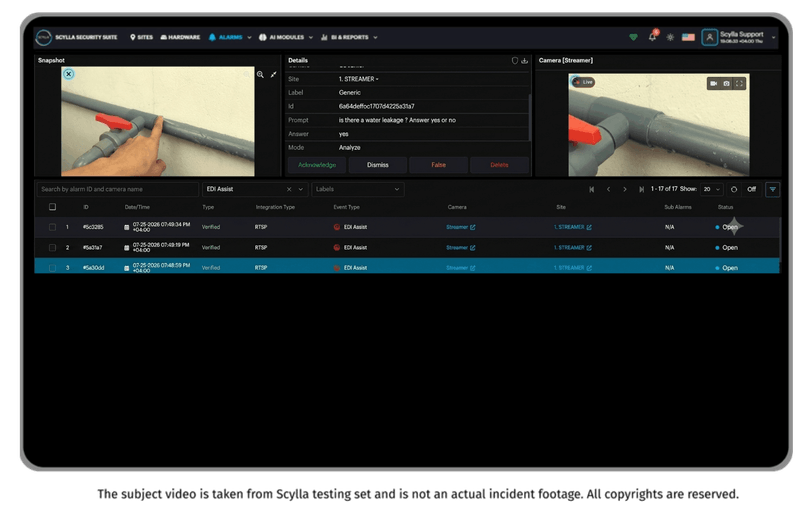Image resolution: width=812 pixels, height=519 pixels.
Task: Open the filter funnel button
Action: click(773, 190)
